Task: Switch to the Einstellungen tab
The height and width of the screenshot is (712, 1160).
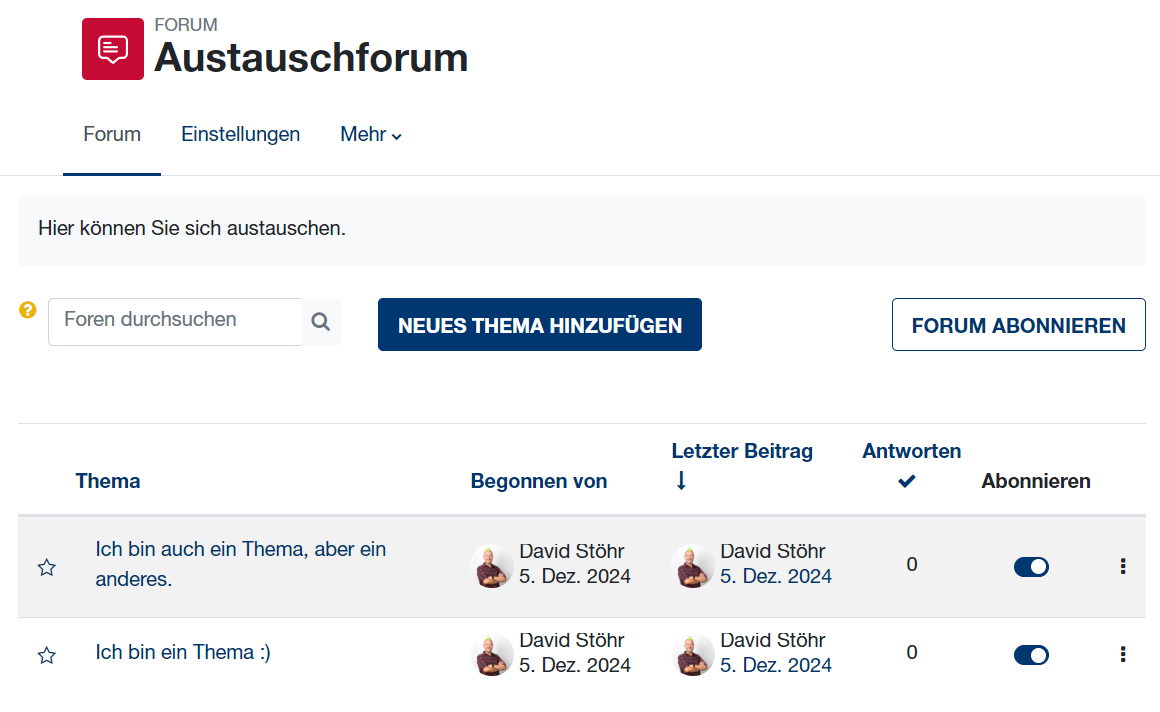Action: point(240,134)
